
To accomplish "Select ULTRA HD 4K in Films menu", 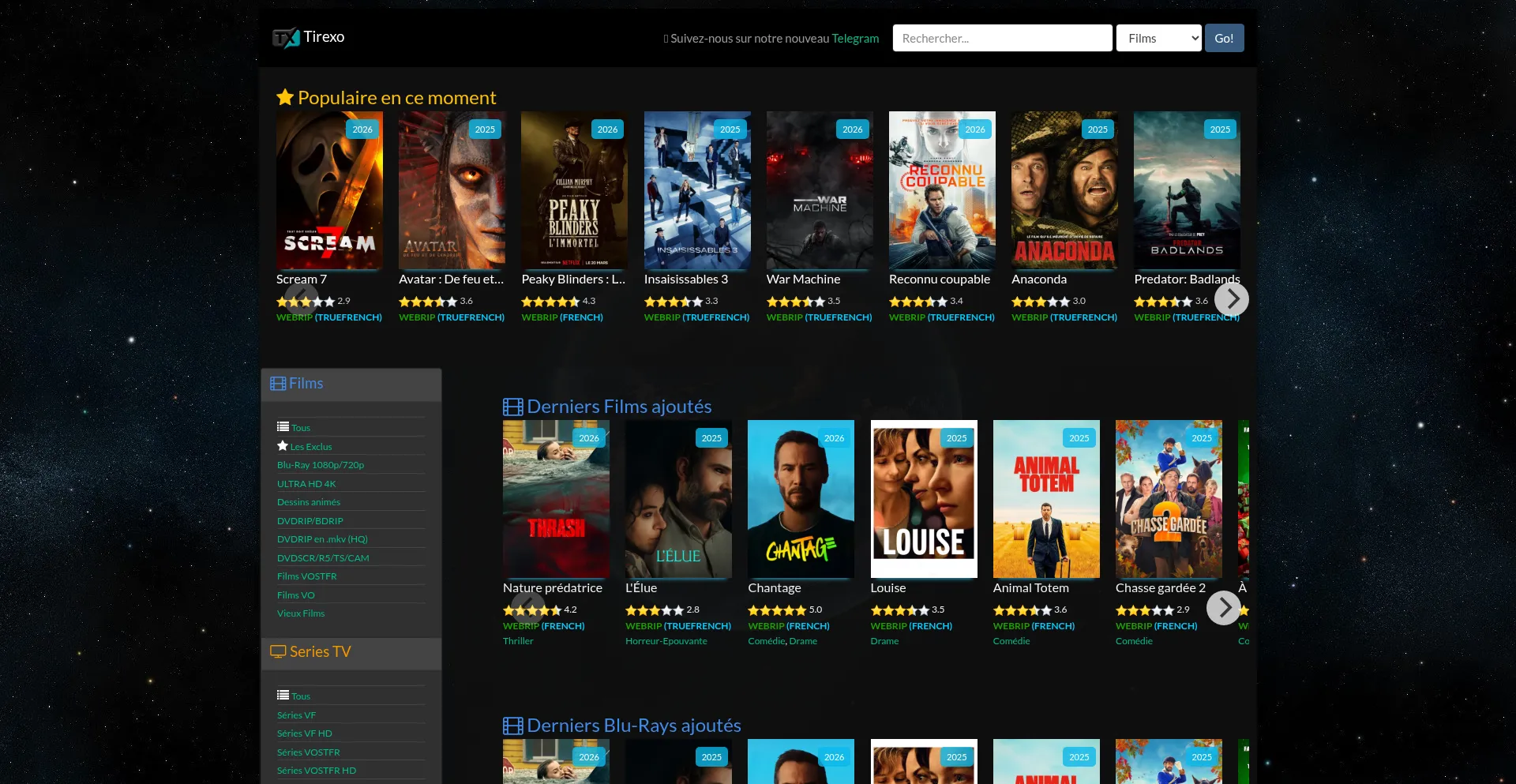I will 306,484.
